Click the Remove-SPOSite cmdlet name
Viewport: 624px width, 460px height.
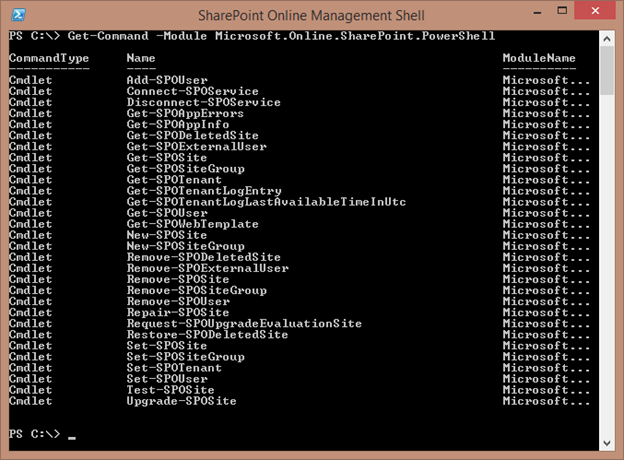(178, 279)
